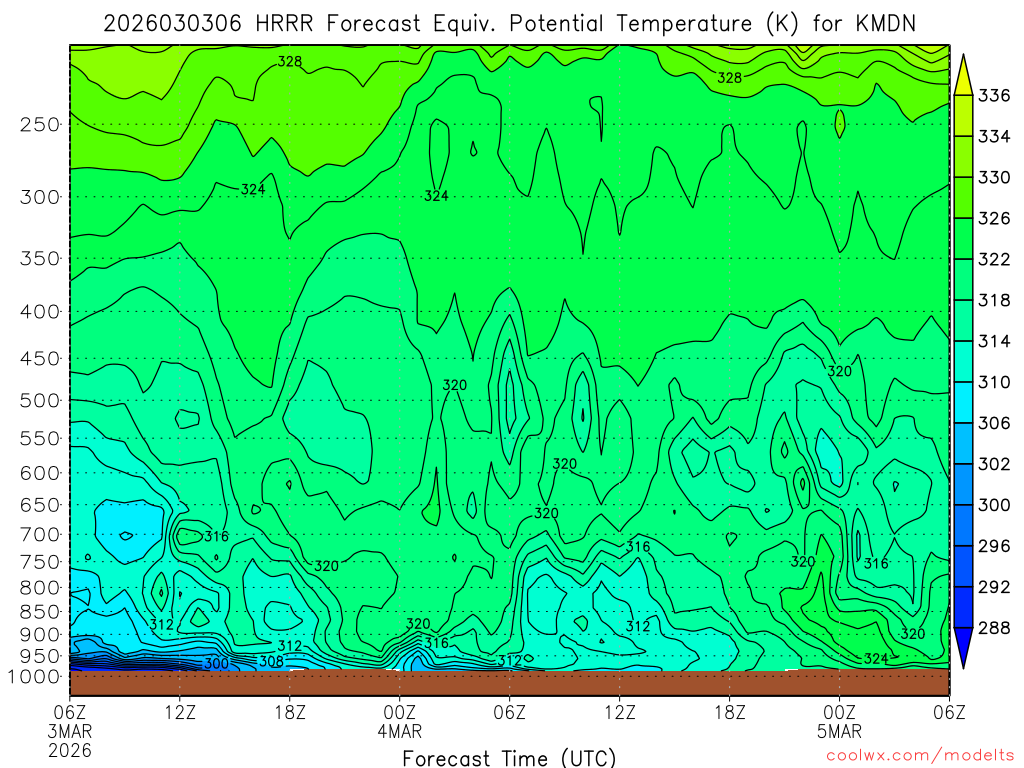Image resolution: width=1024 pixels, height=768 pixels.
Task: Click the 310 colorbar label
Action: tap(994, 382)
